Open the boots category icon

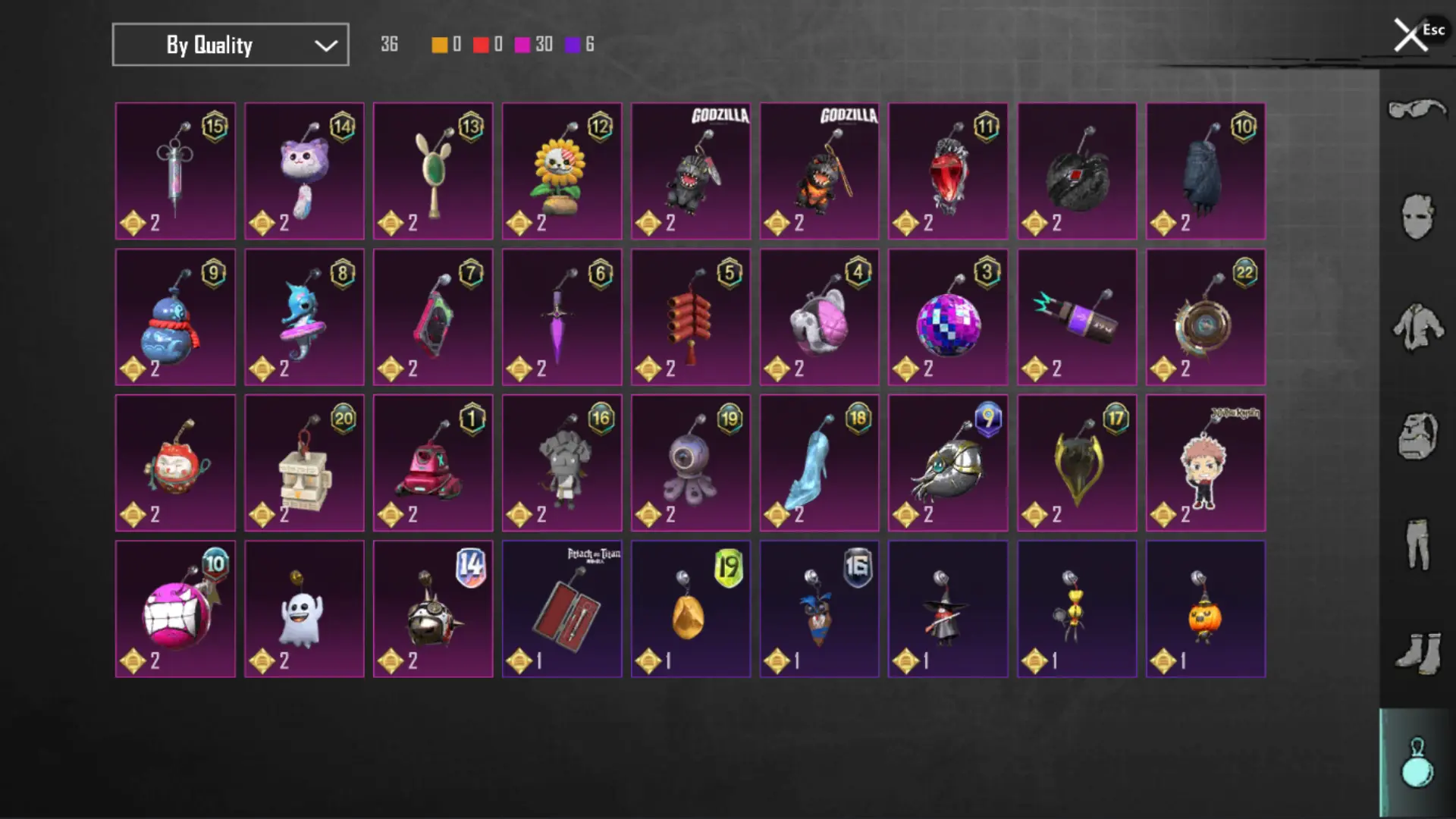point(1417,652)
